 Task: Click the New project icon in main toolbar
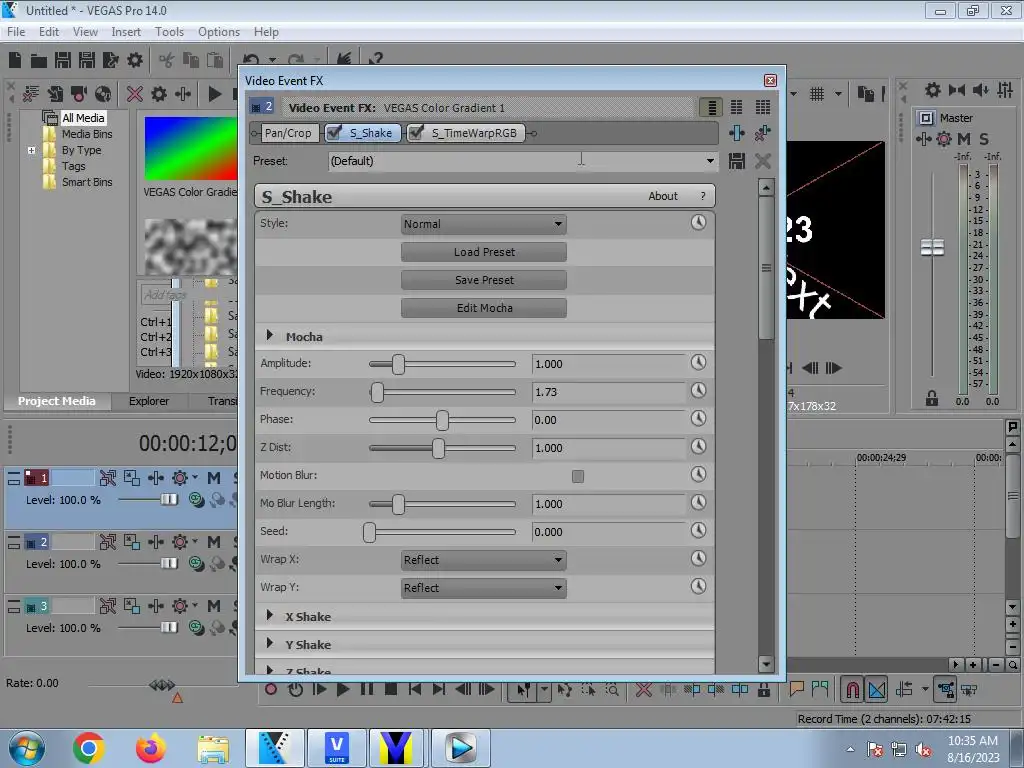(15, 60)
